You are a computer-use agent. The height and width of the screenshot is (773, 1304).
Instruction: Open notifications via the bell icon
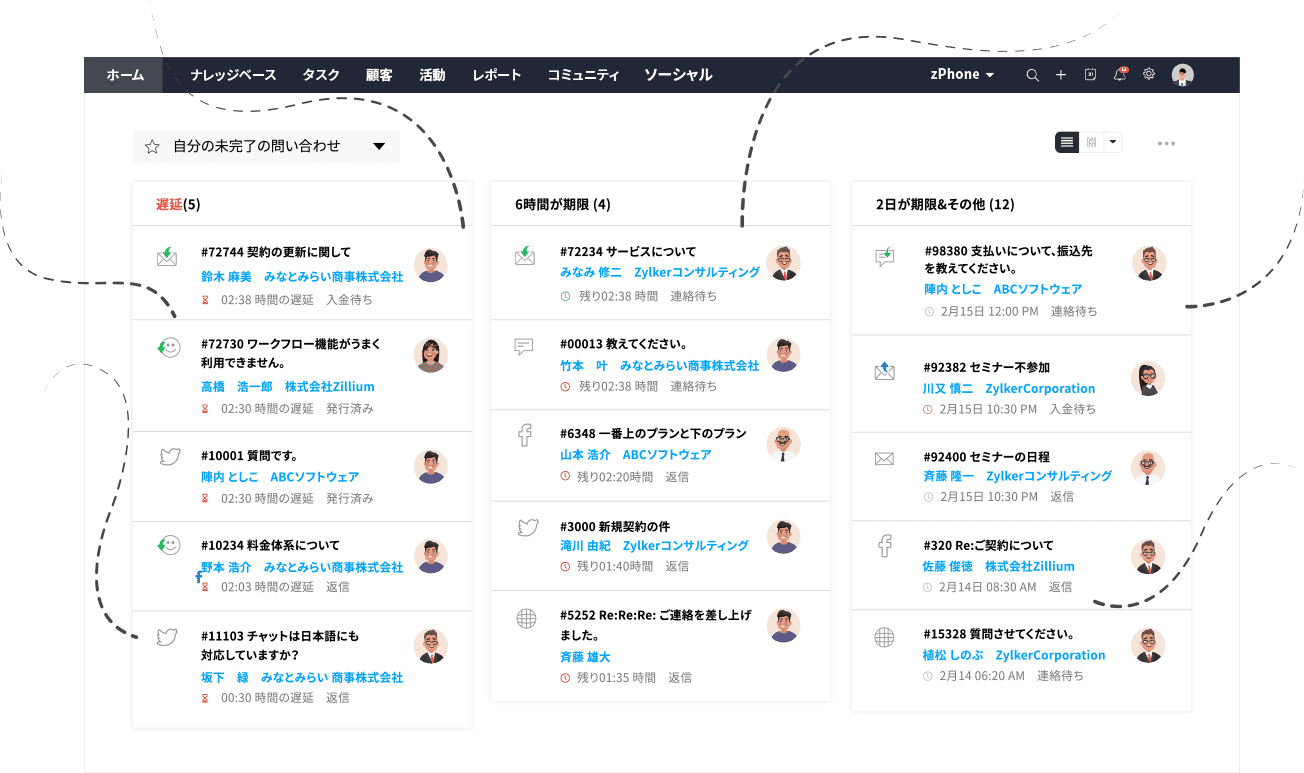coord(1120,74)
